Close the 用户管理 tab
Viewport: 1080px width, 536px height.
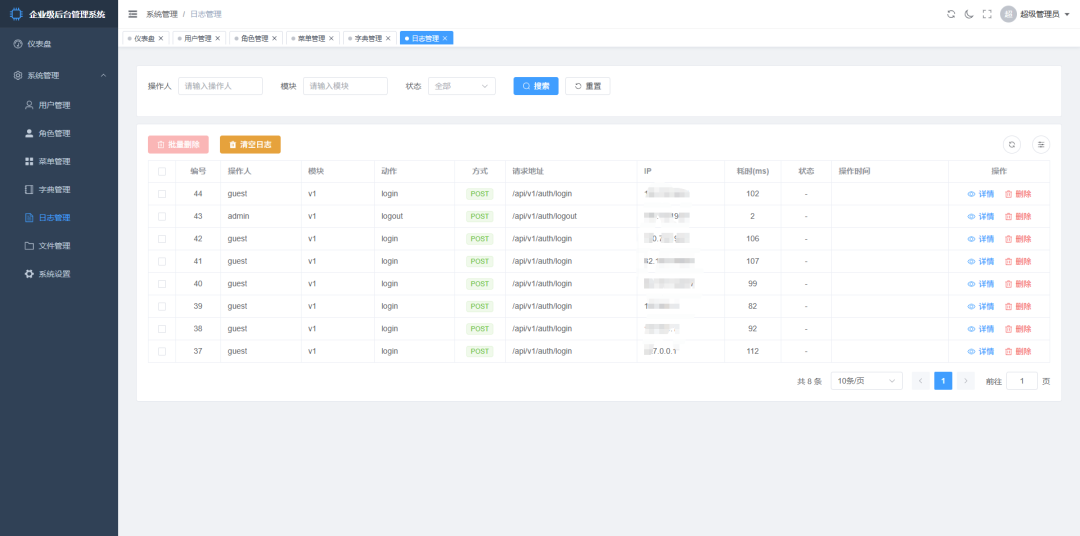218,39
